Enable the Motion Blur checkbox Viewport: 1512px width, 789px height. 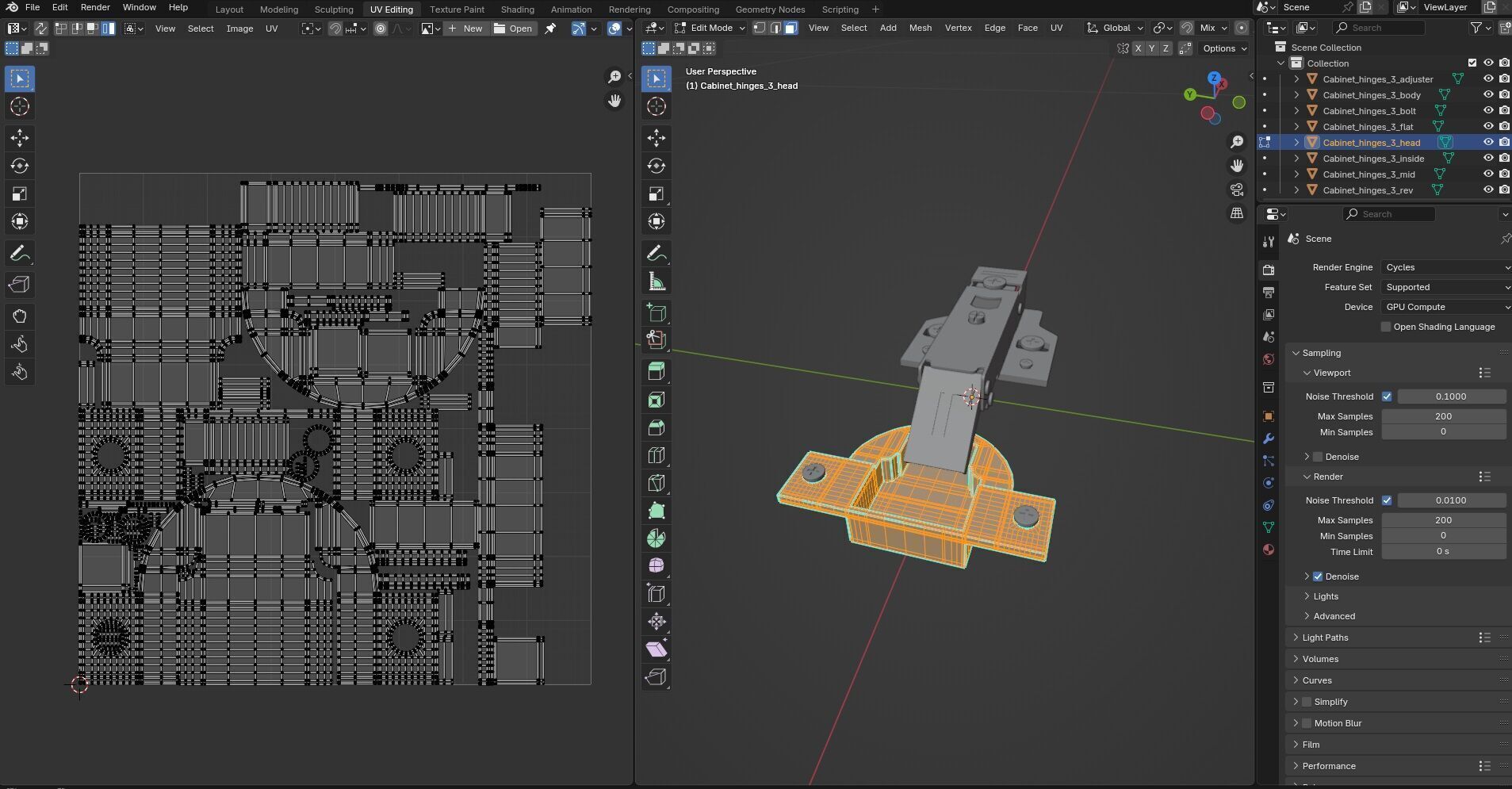[1307, 723]
